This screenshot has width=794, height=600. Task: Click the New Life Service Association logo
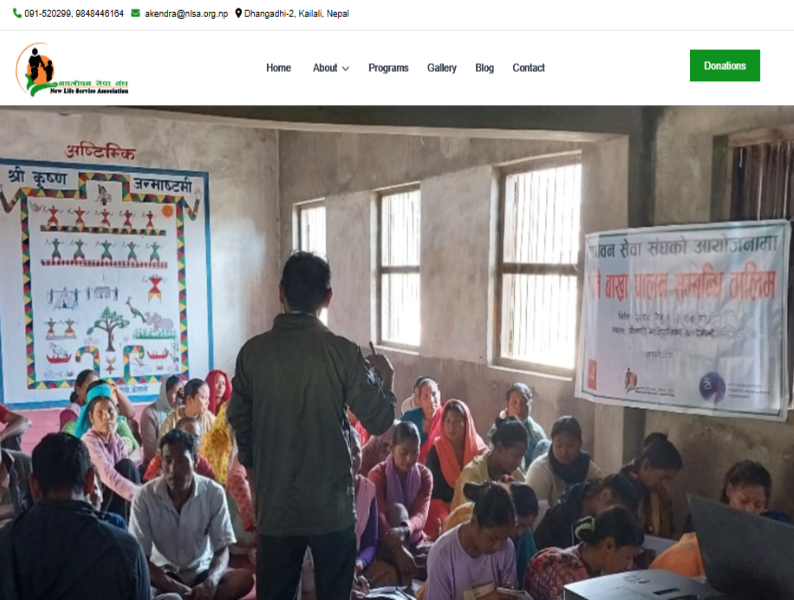click(x=71, y=69)
